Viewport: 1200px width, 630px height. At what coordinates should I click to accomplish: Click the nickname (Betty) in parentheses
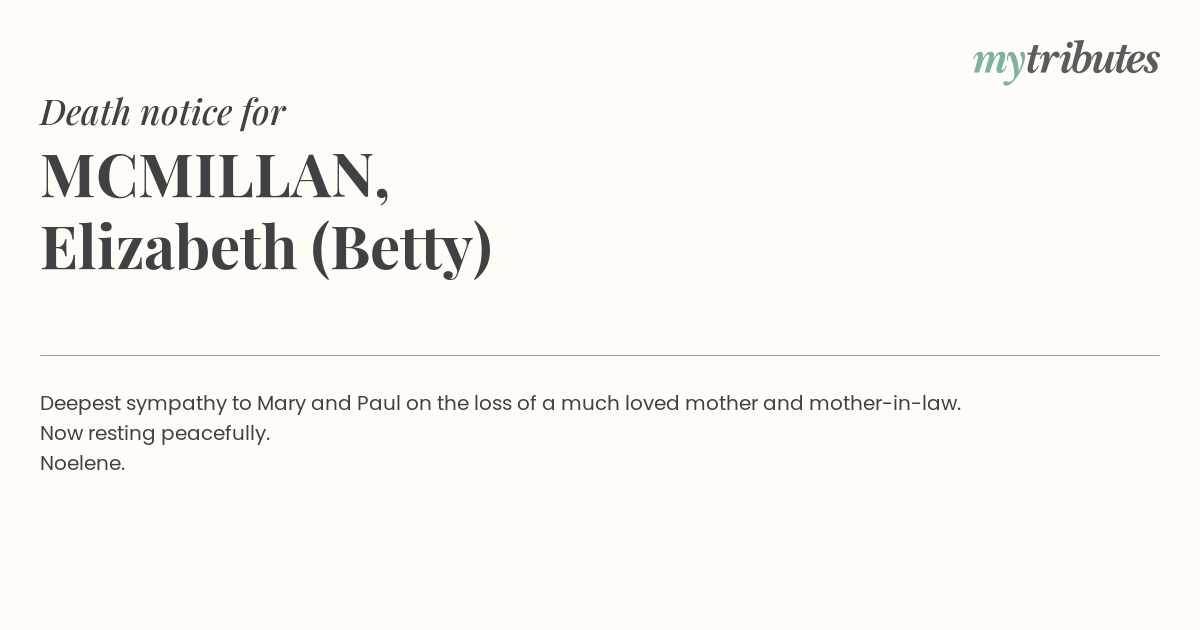click(401, 249)
